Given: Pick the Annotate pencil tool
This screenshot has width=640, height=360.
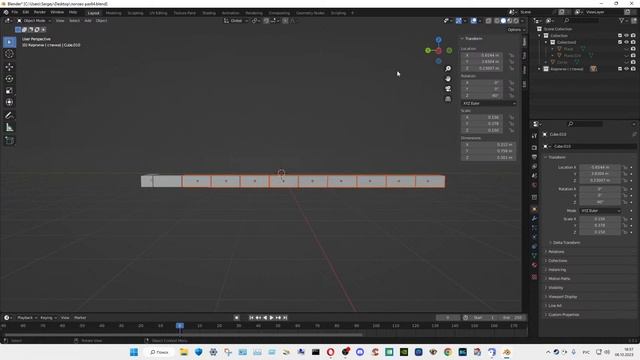Looking at the screenshot, I should point(9,116).
